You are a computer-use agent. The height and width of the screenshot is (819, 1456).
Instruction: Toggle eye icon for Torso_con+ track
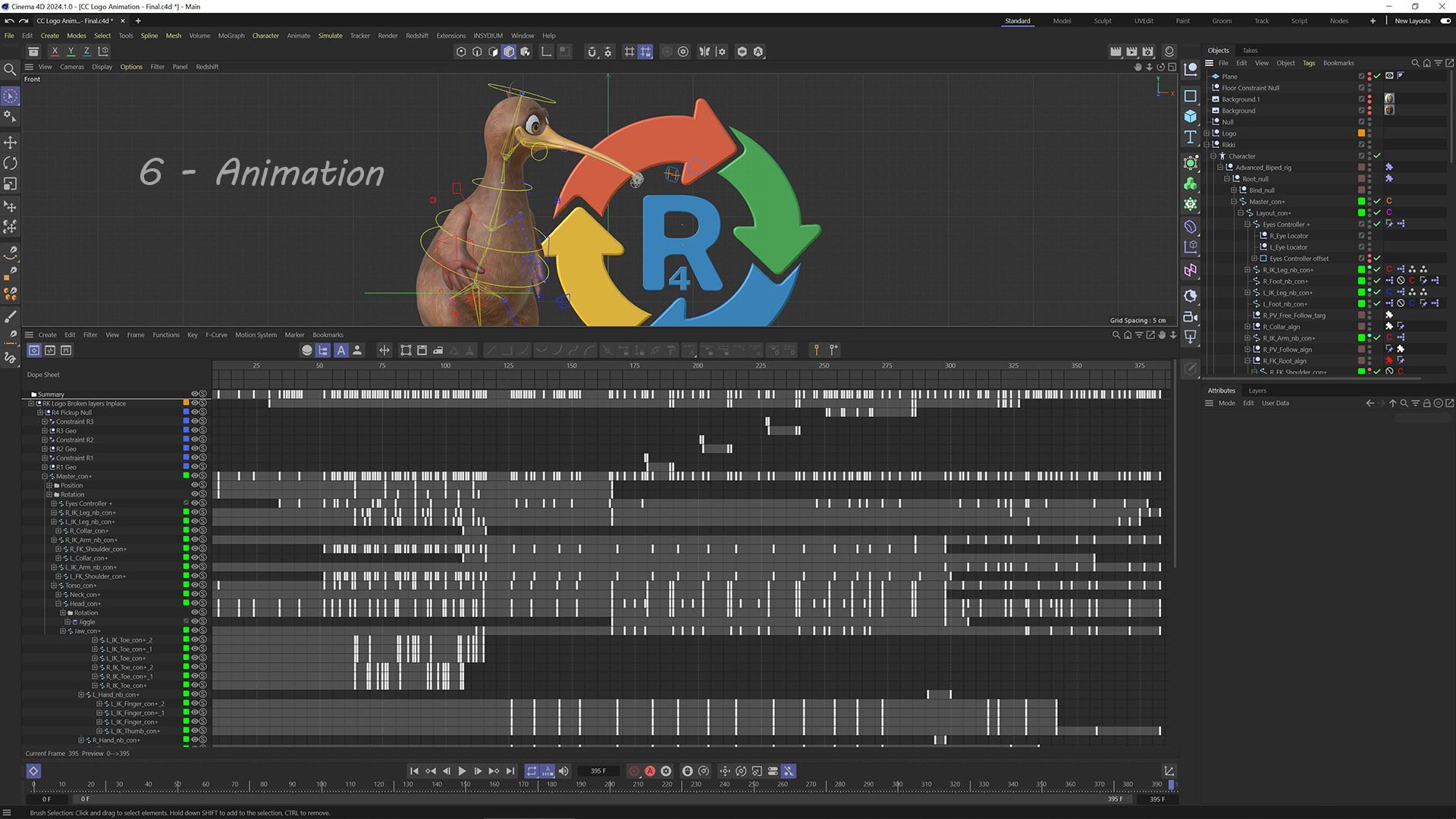pos(194,585)
